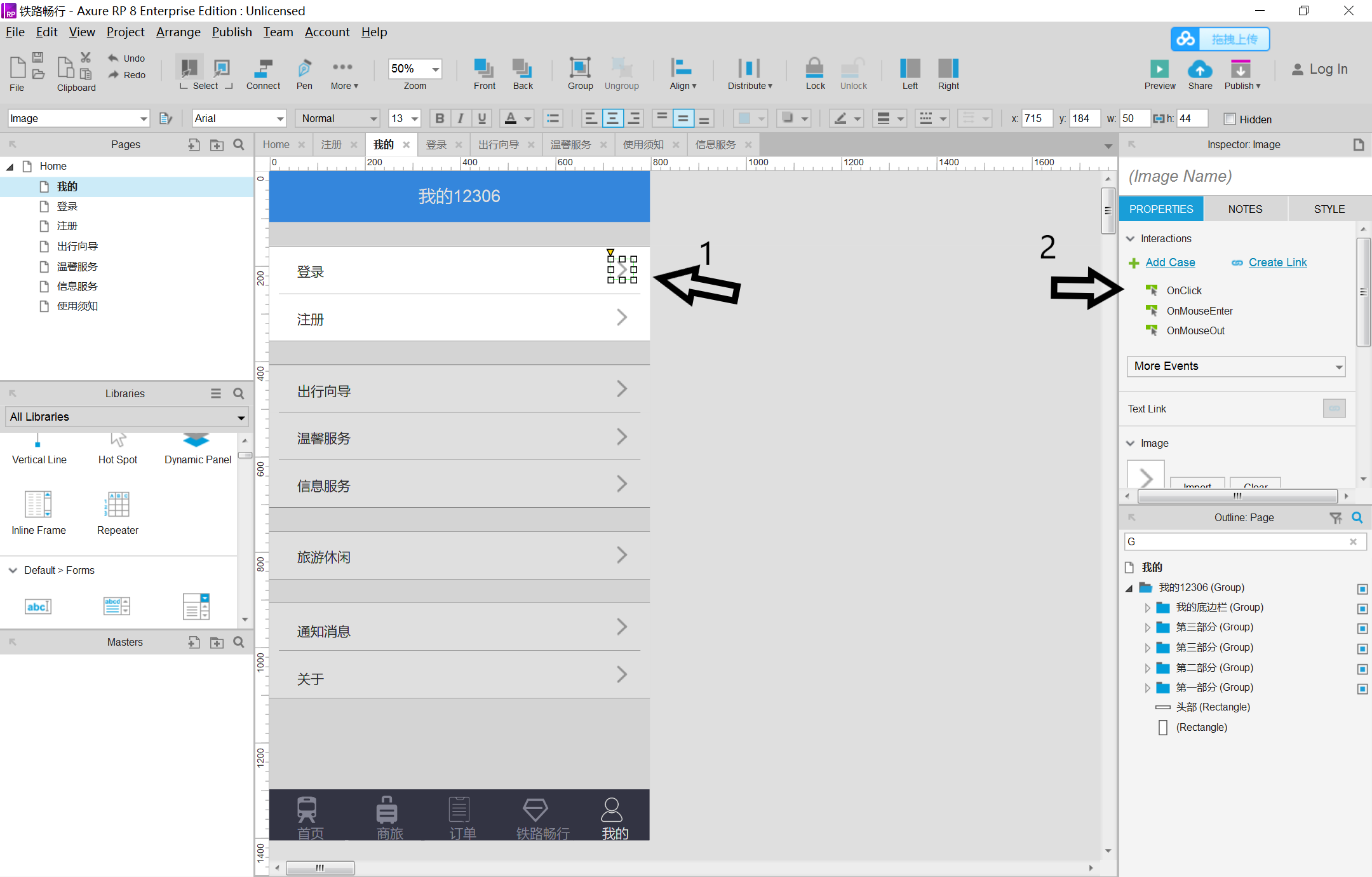Screen dimensions: 1372x877
Task: Open the Publish menu
Action: click(232, 32)
